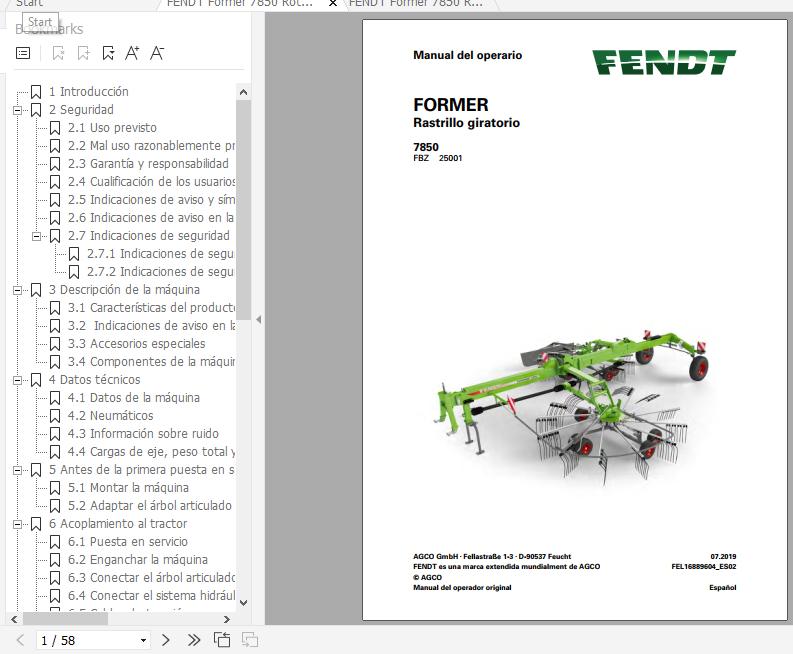Screen dimensions: 793x654
Task: Click the vertical scrollbar thumb in bookmarks
Action: pos(243,210)
